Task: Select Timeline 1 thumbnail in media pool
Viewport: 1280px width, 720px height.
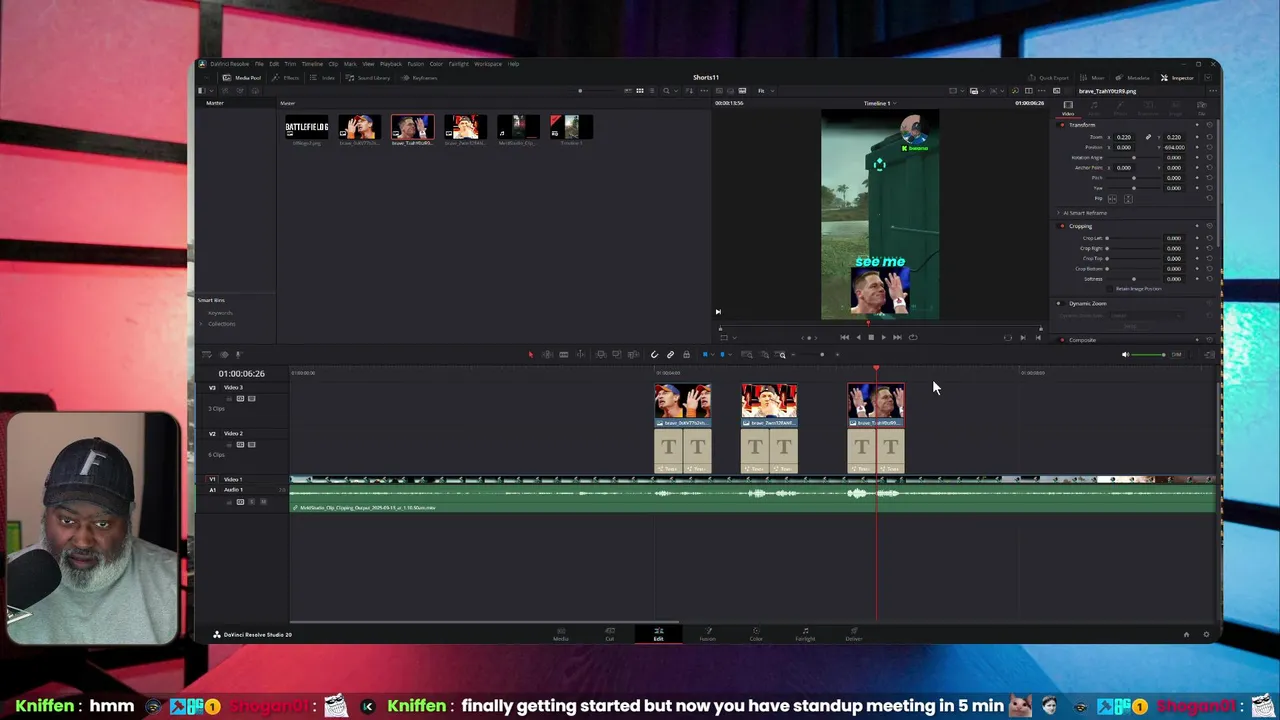Action: [x=571, y=128]
